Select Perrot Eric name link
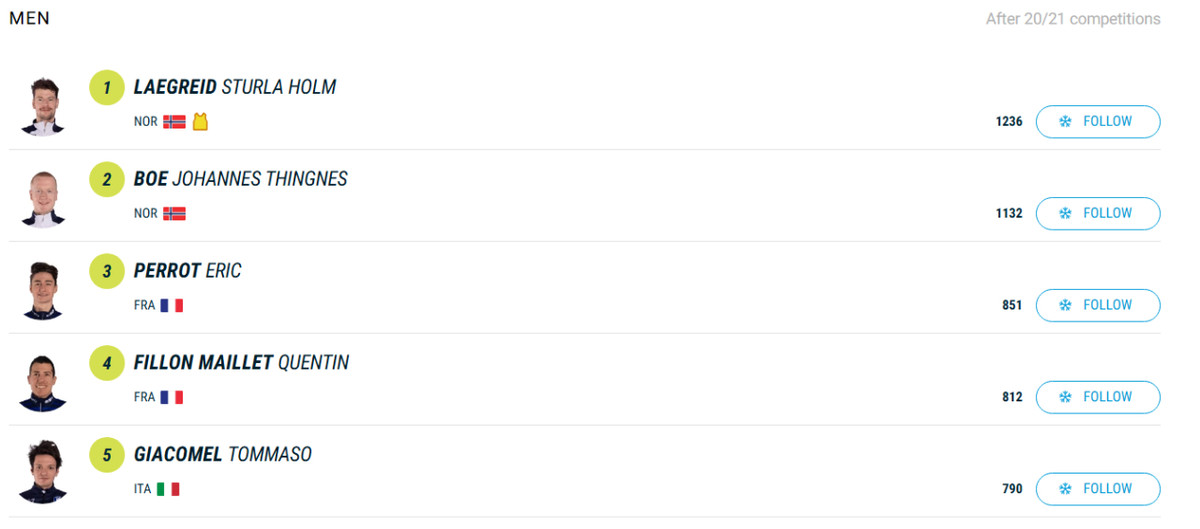The width and height of the screenshot is (1200, 529). [x=188, y=272]
